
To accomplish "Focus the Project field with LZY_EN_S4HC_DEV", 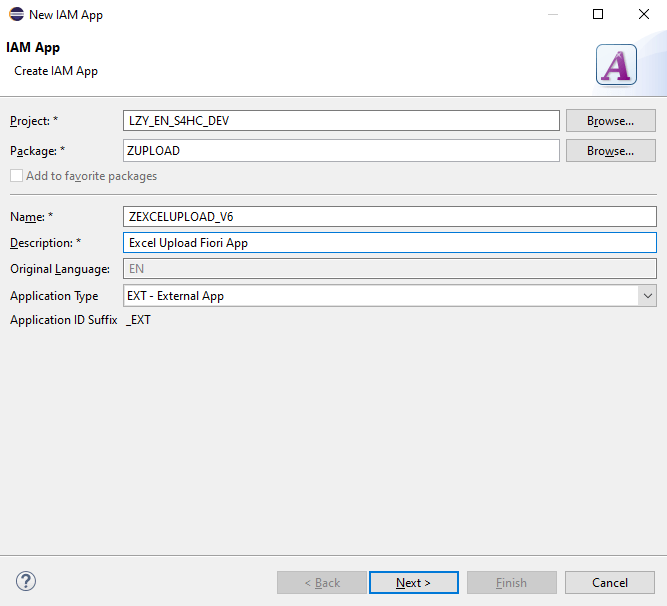I will pyautogui.click(x=340, y=121).
